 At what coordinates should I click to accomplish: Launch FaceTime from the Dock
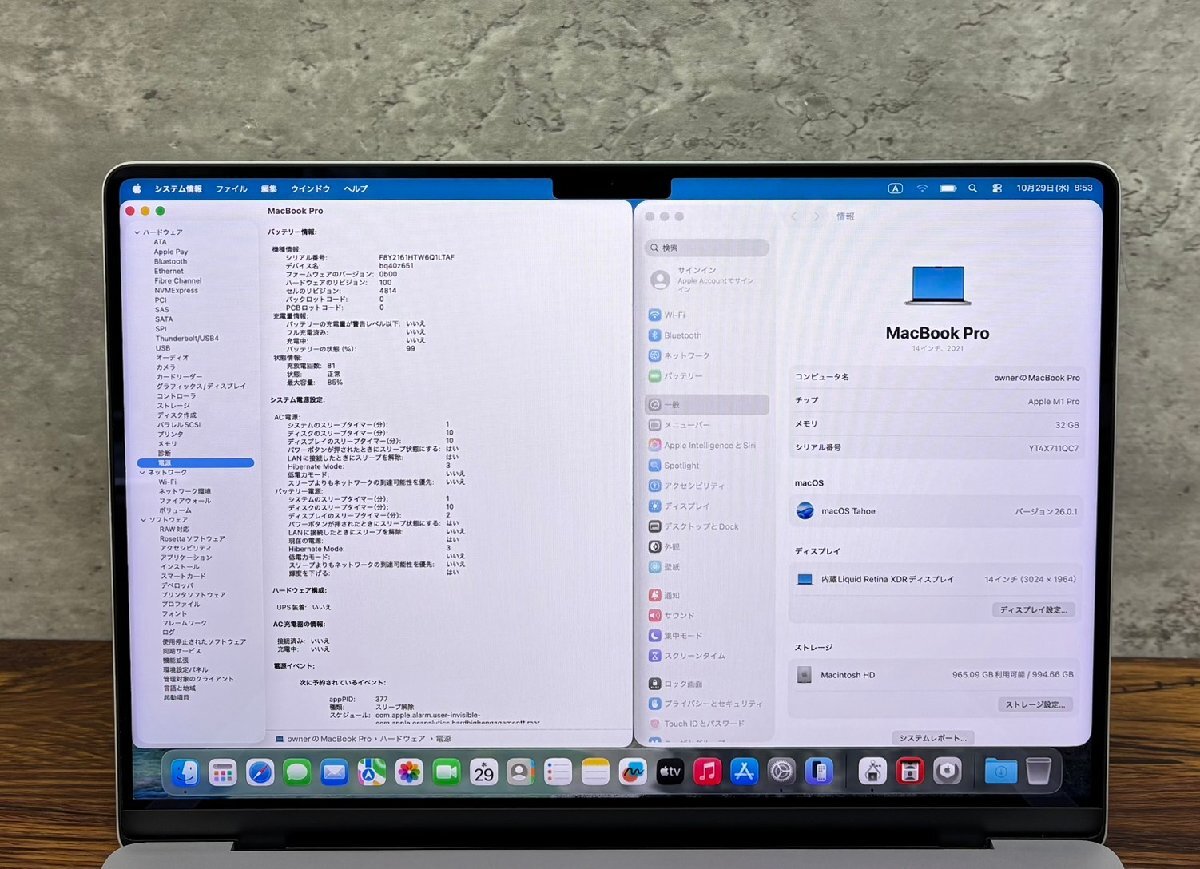pos(447,772)
